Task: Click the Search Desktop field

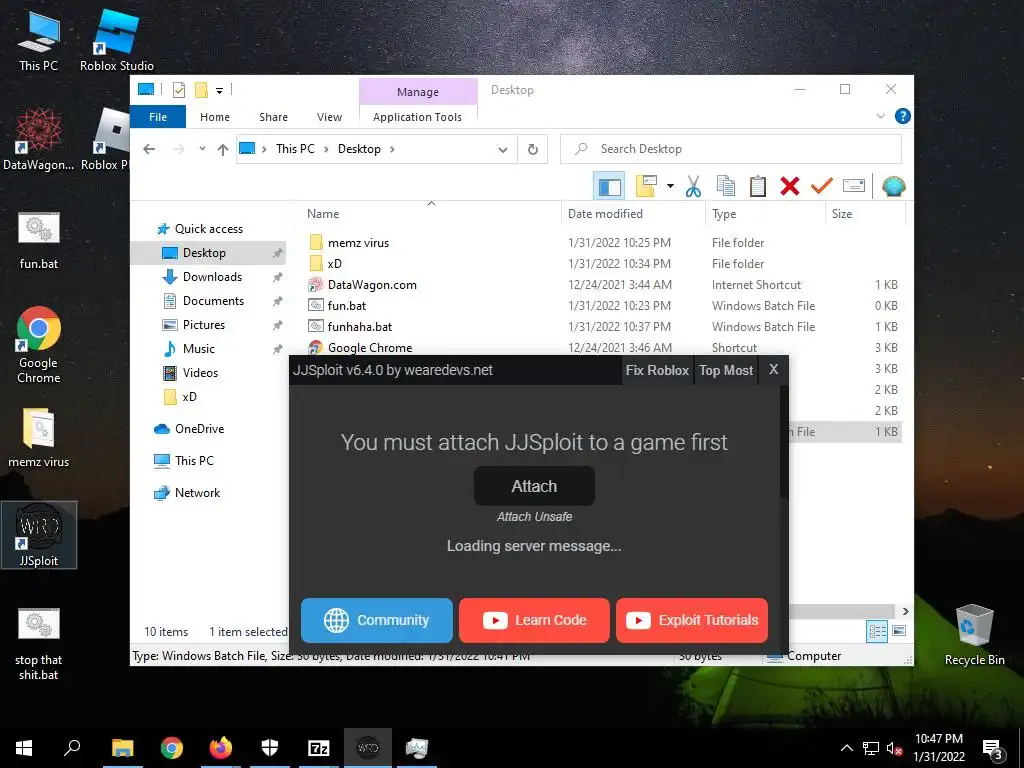Action: point(731,149)
